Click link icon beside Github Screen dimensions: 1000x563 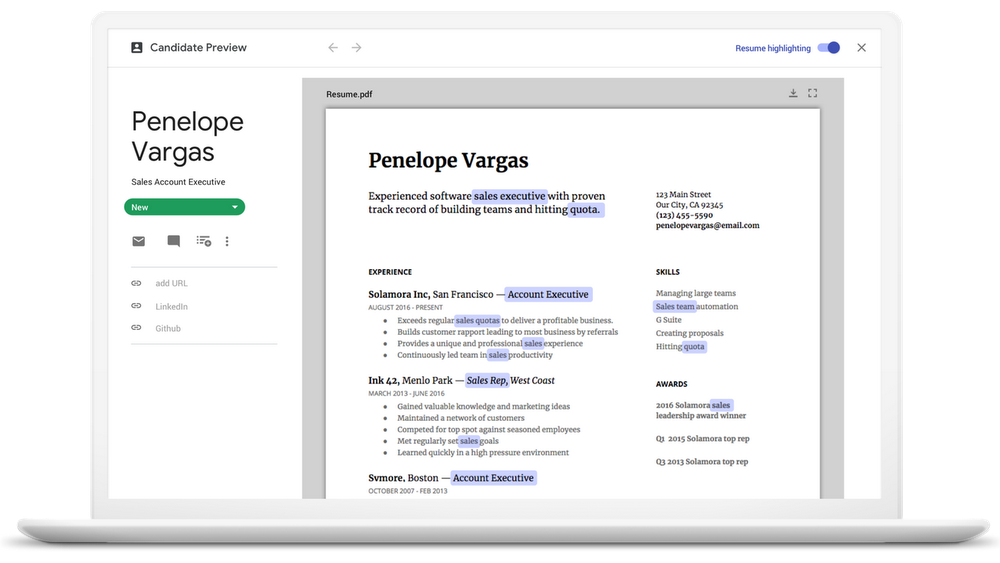(136, 328)
